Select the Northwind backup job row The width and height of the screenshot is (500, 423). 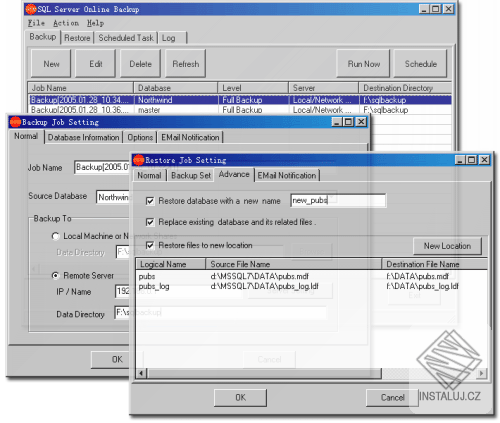tap(240, 100)
